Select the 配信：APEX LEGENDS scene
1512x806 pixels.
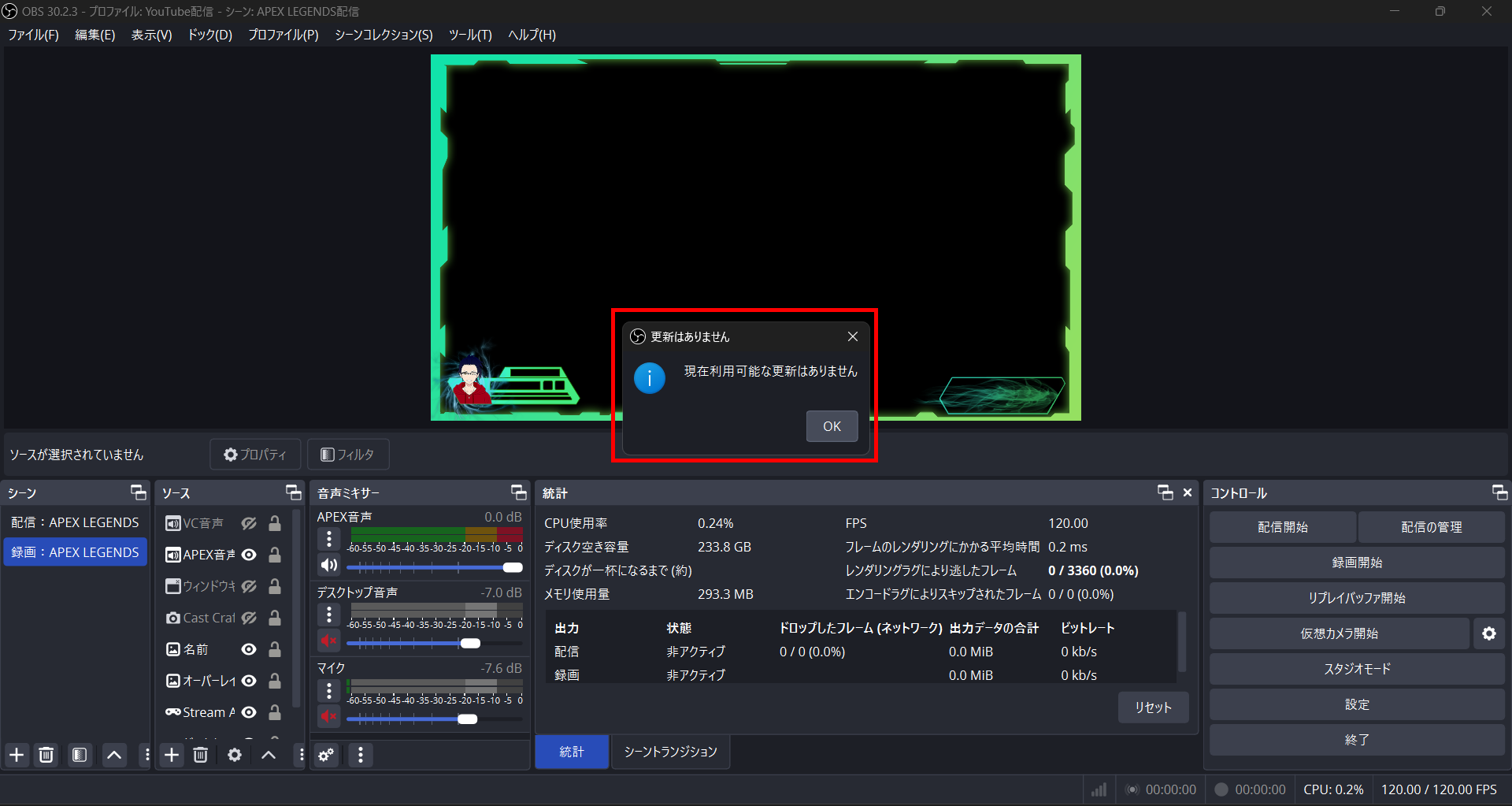75,522
